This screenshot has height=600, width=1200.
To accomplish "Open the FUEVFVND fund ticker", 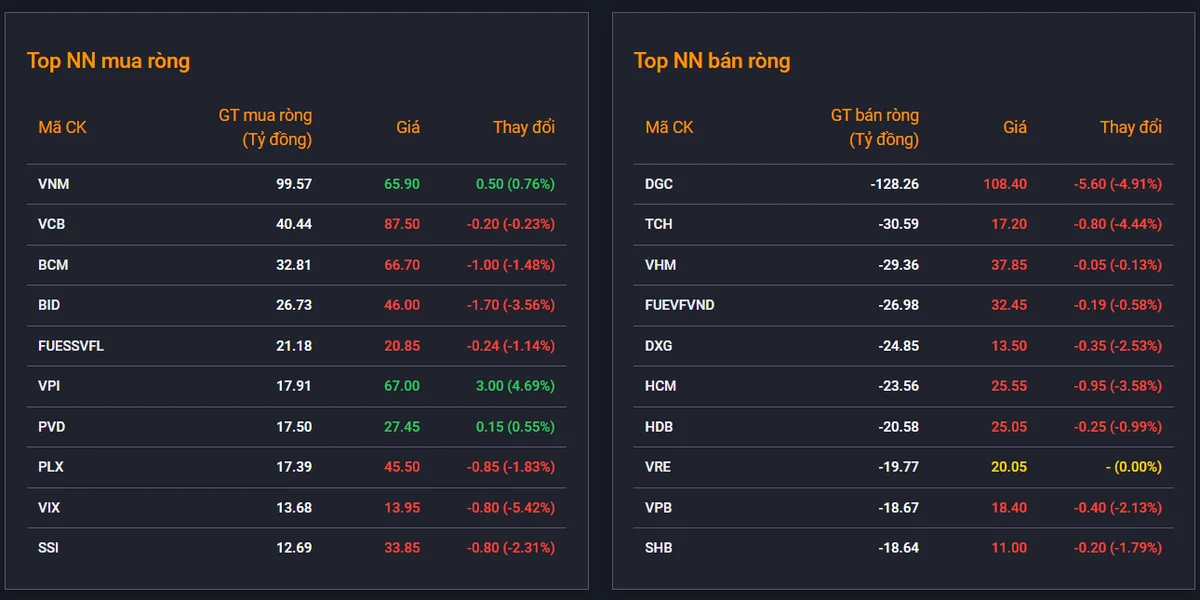I will point(680,305).
